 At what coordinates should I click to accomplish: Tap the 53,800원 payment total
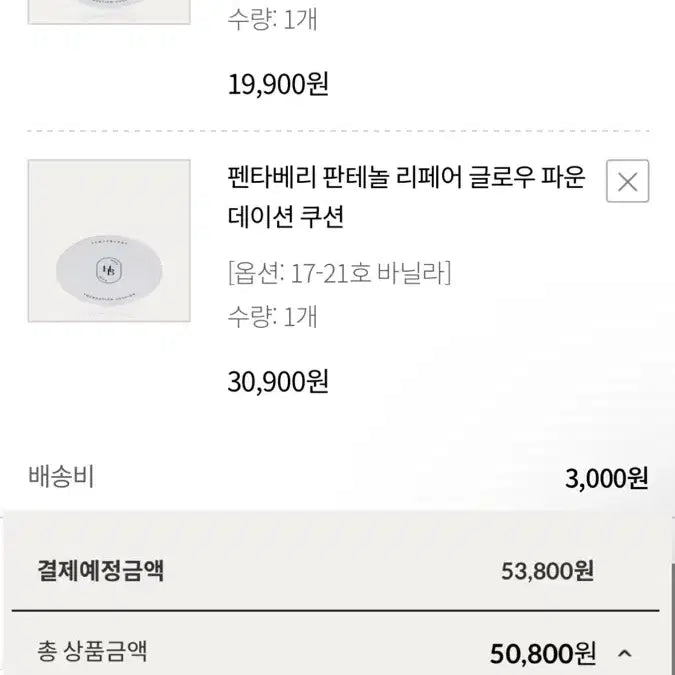547,571
